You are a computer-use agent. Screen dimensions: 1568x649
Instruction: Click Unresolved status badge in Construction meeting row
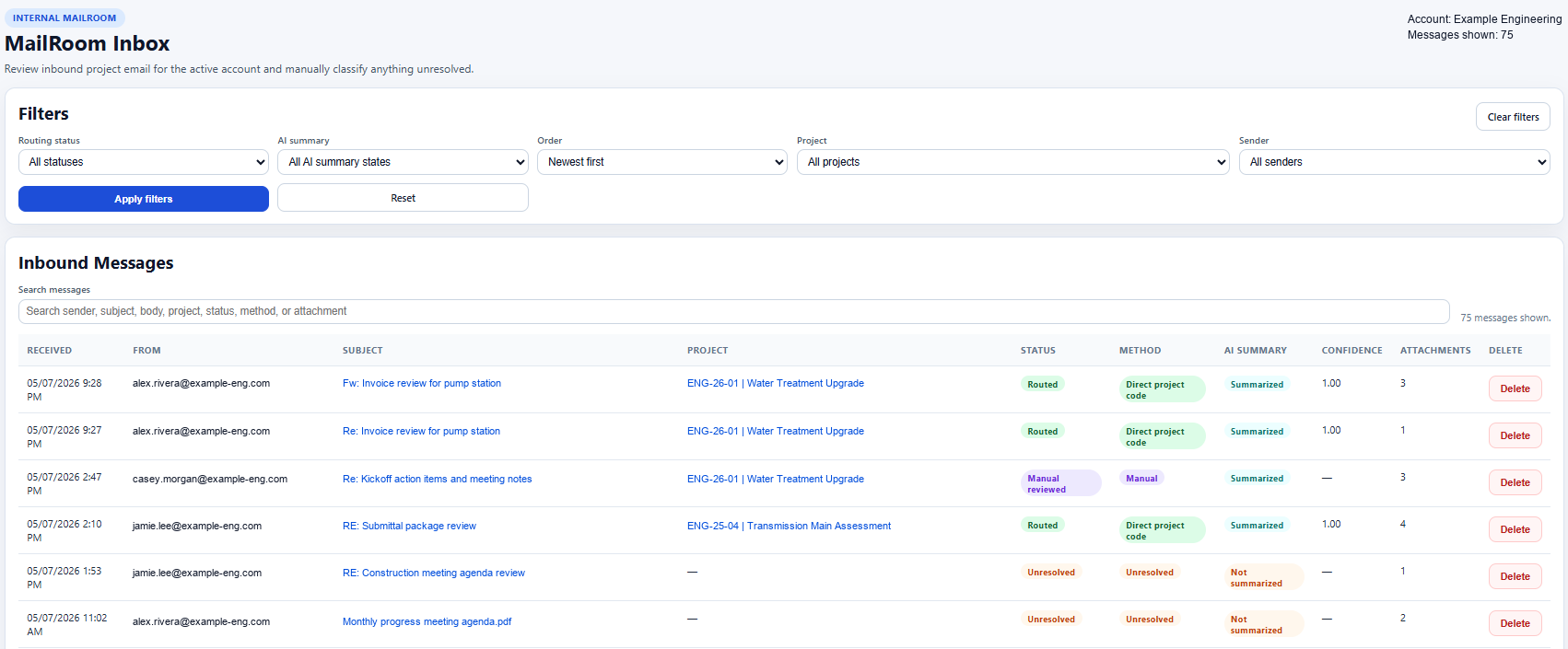click(1051, 572)
